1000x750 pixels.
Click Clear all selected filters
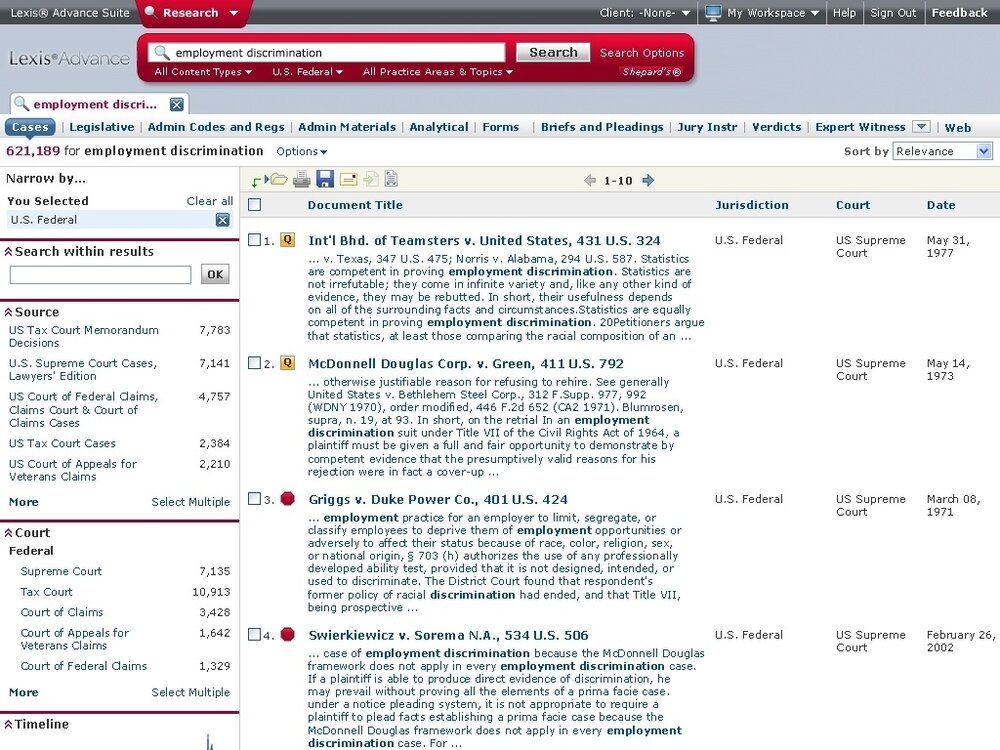pyautogui.click(x=209, y=201)
